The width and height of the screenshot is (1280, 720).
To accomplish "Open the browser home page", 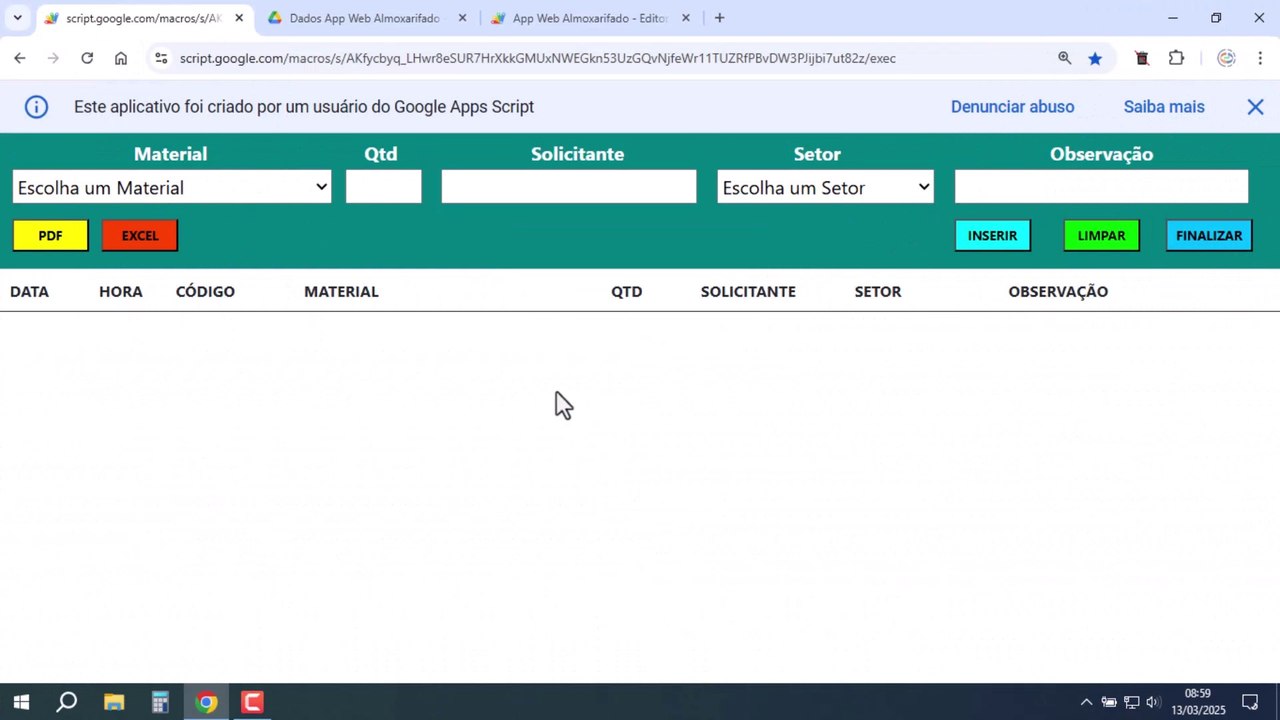I will pos(121,58).
